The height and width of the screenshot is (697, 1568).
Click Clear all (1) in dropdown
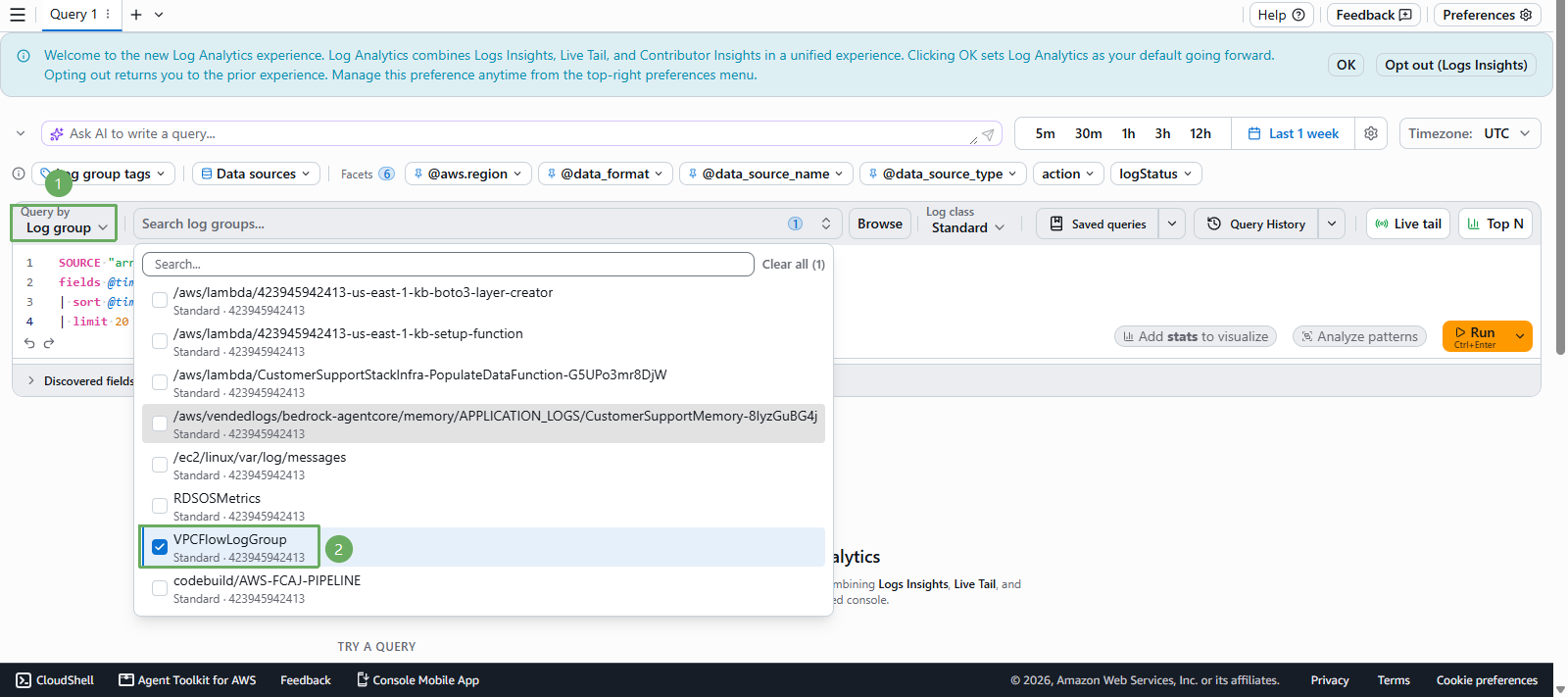[794, 265]
